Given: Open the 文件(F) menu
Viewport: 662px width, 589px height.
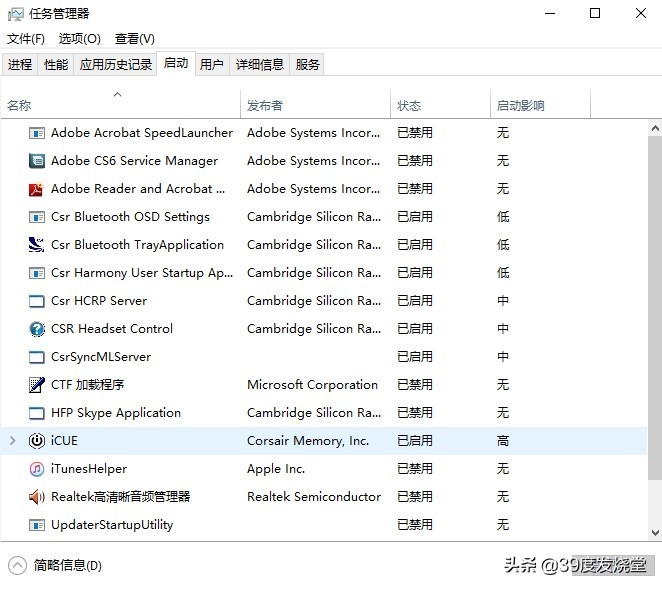Looking at the screenshot, I should click(x=26, y=39).
